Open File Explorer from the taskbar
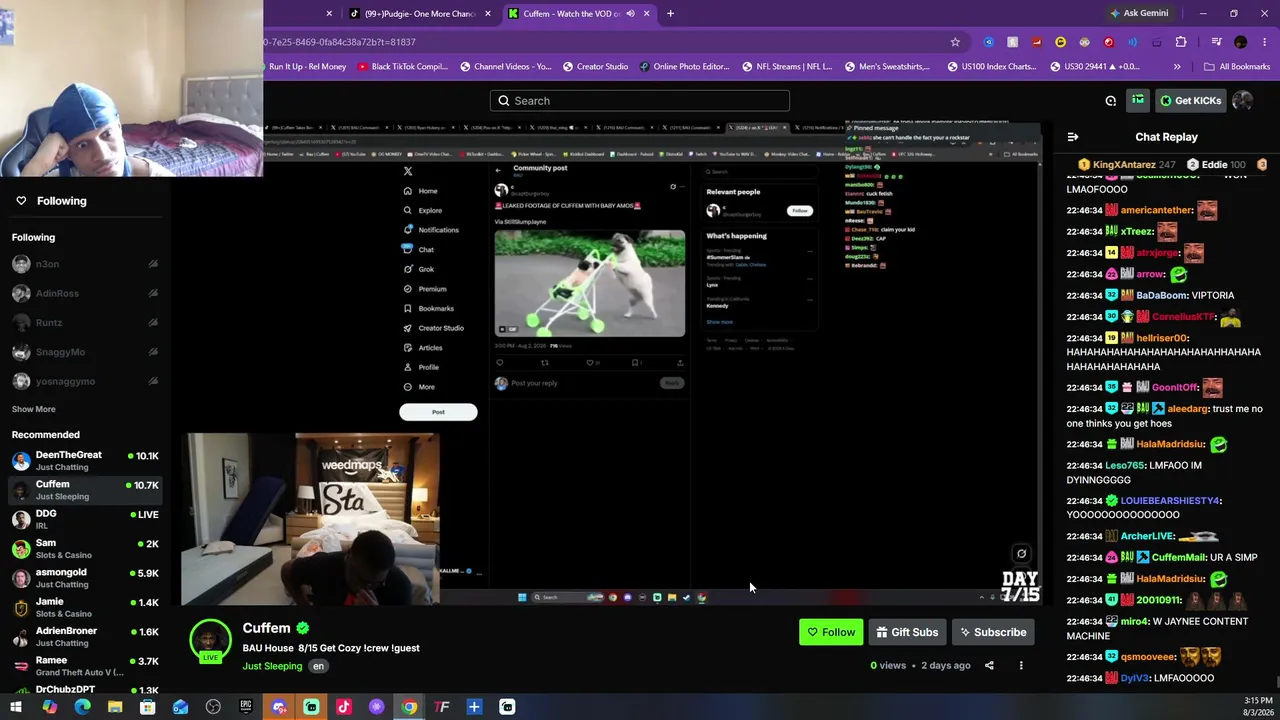Viewport: 1280px width, 720px height. coord(115,707)
